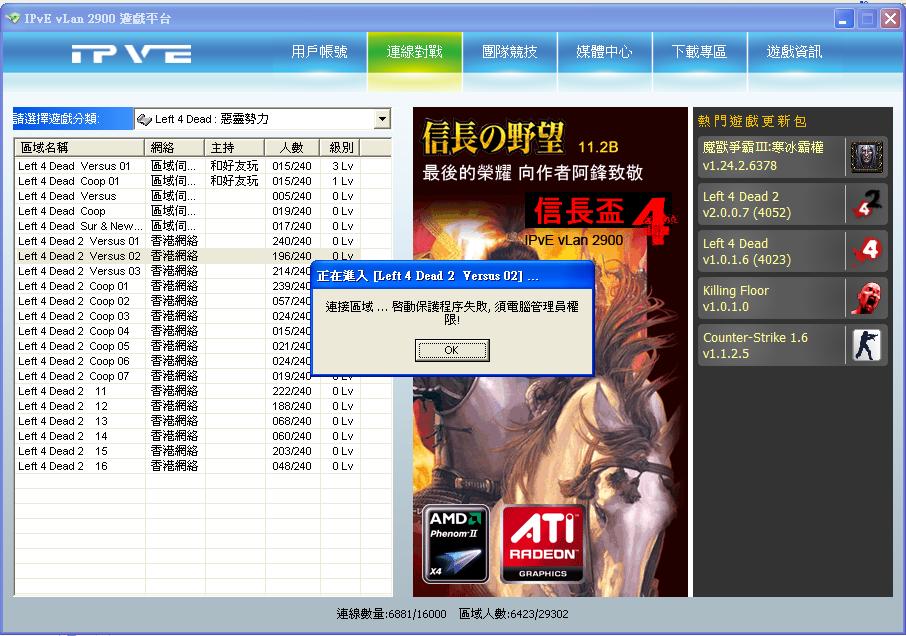Open Counter-Strike 1.6 v1.1.2.5 update
906x636 pixels.
tap(792, 345)
